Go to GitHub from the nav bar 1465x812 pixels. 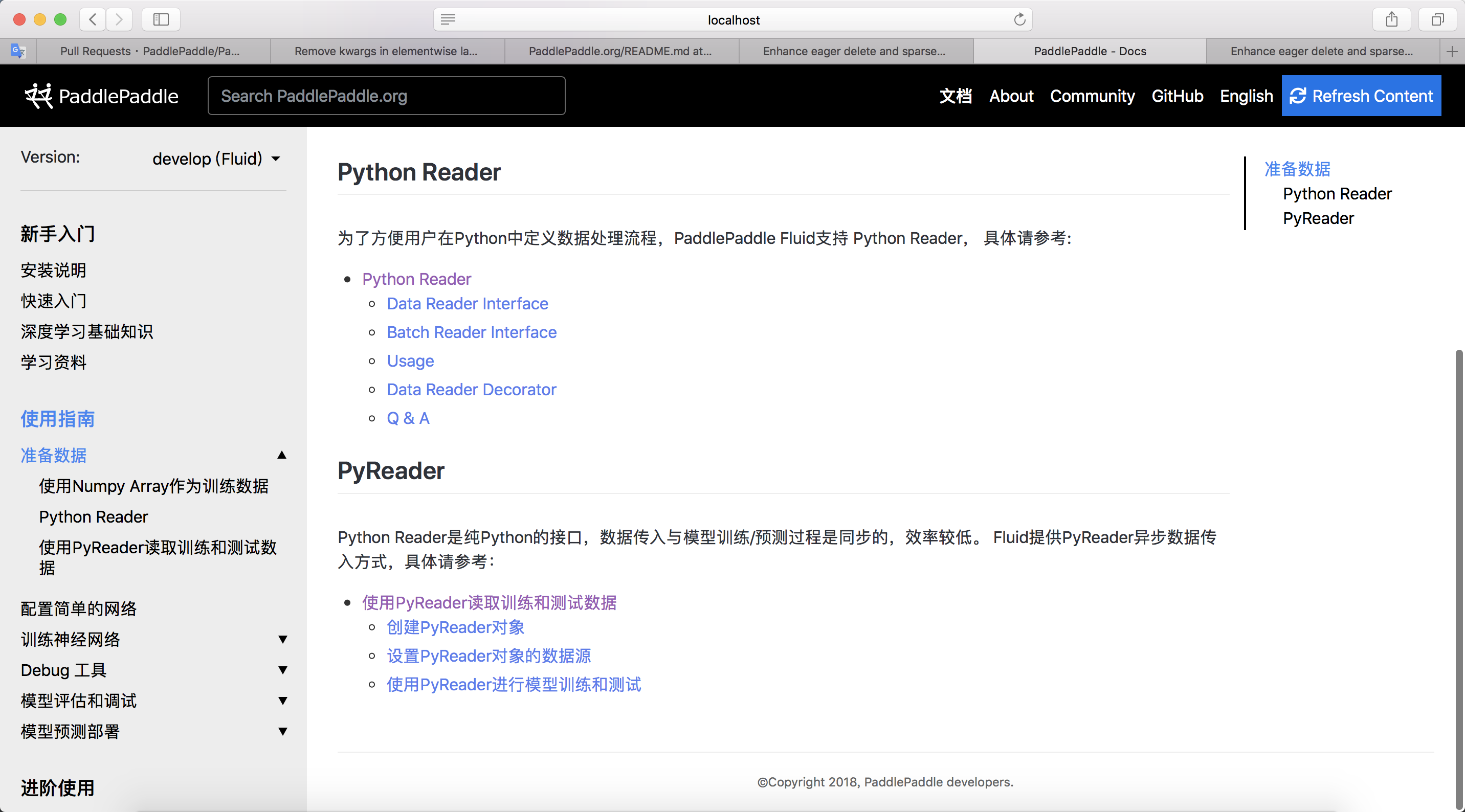tap(1177, 96)
